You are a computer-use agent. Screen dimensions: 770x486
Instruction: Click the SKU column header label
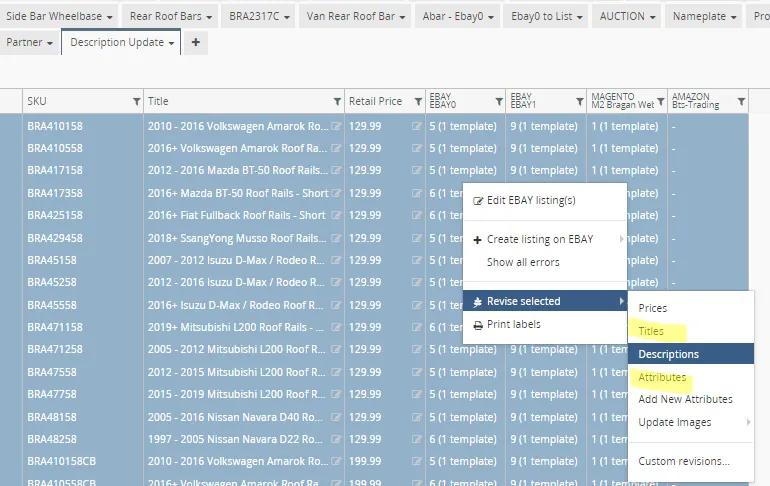[x=37, y=102]
